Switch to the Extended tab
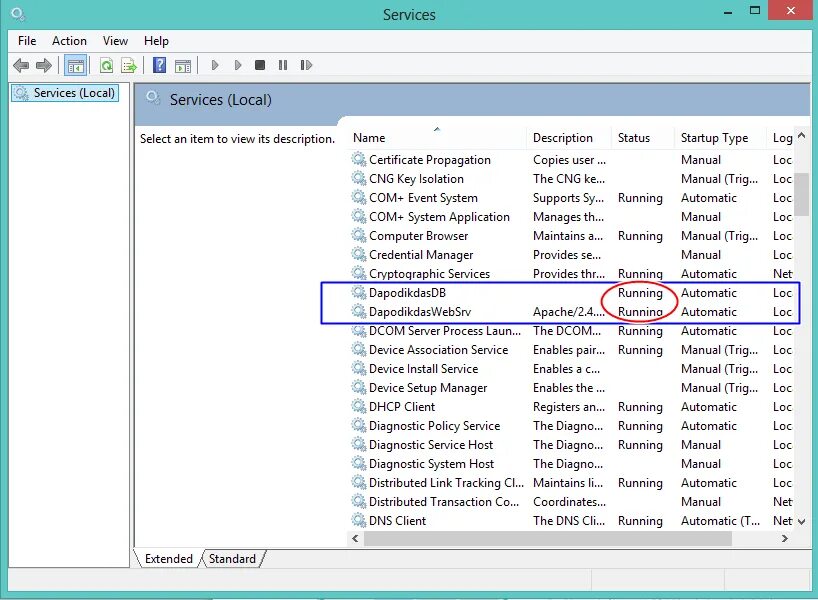Viewport: 818px width, 600px height. pos(169,559)
